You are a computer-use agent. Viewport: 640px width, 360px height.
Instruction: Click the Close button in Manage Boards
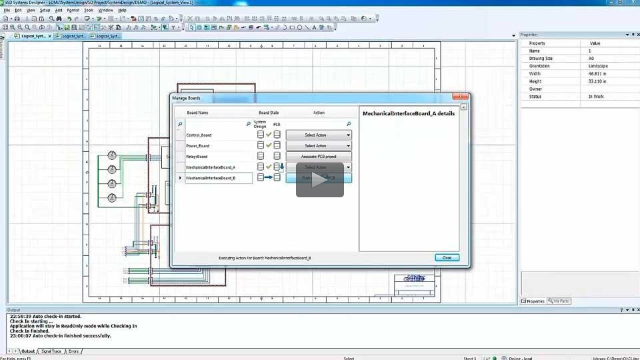tap(447, 258)
